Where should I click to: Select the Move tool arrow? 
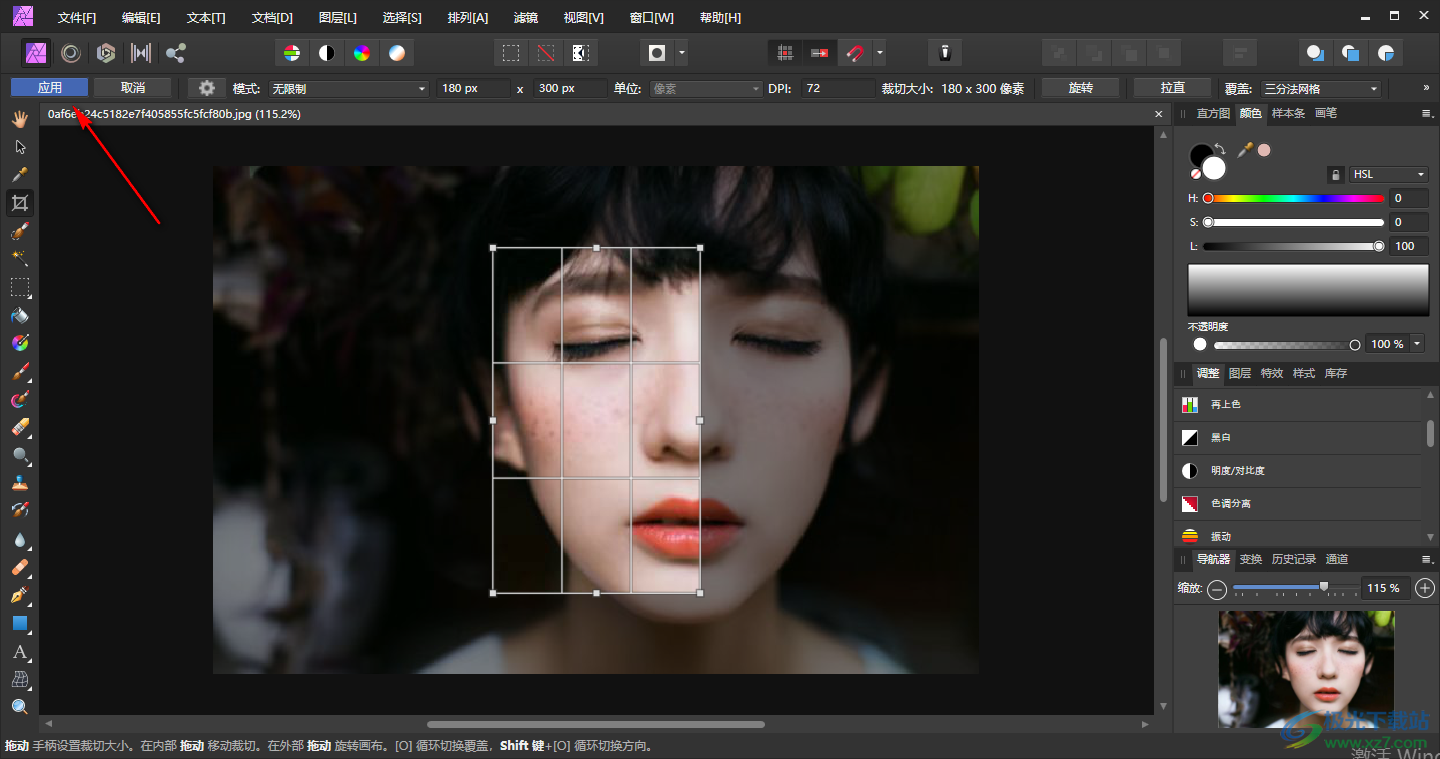19,147
